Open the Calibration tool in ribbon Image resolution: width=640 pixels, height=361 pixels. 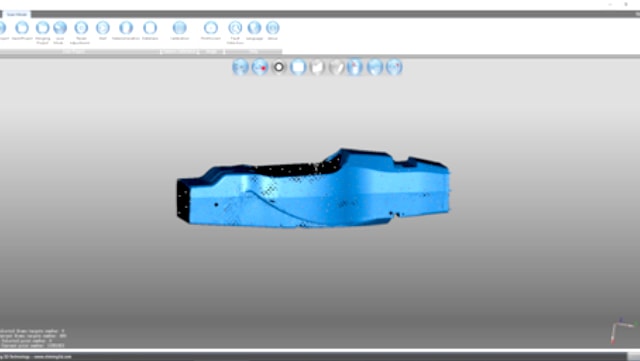(180, 28)
